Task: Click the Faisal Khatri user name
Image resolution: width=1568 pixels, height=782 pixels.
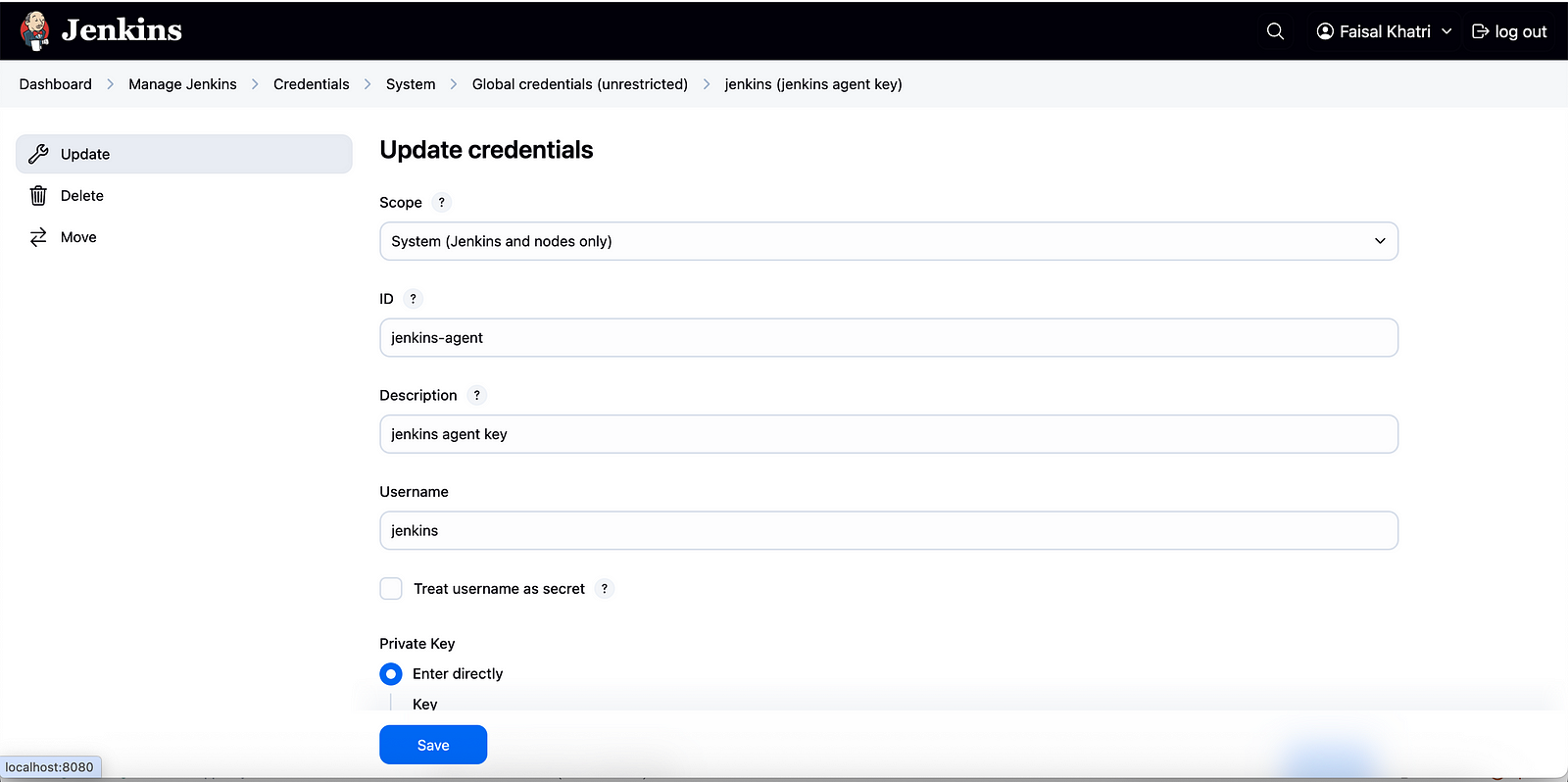Action: pos(1385,31)
